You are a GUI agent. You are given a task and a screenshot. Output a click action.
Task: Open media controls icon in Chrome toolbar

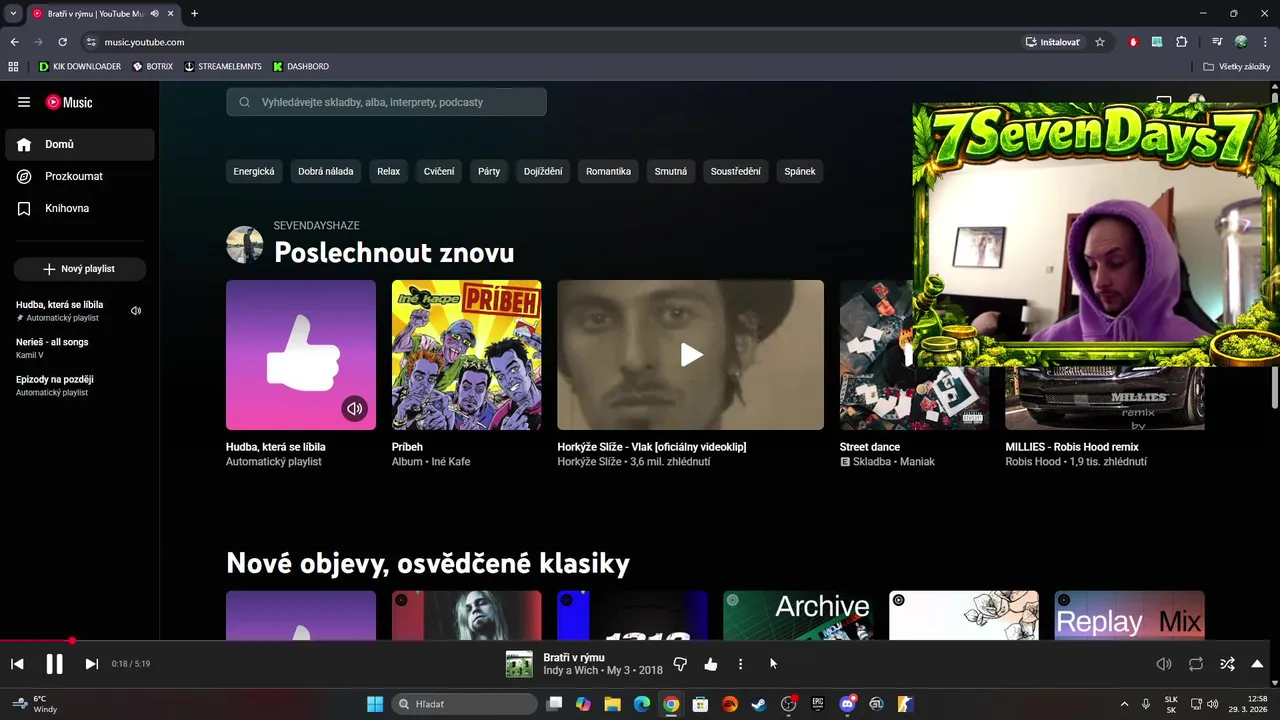pyautogui.click(x=1216, y=42)
